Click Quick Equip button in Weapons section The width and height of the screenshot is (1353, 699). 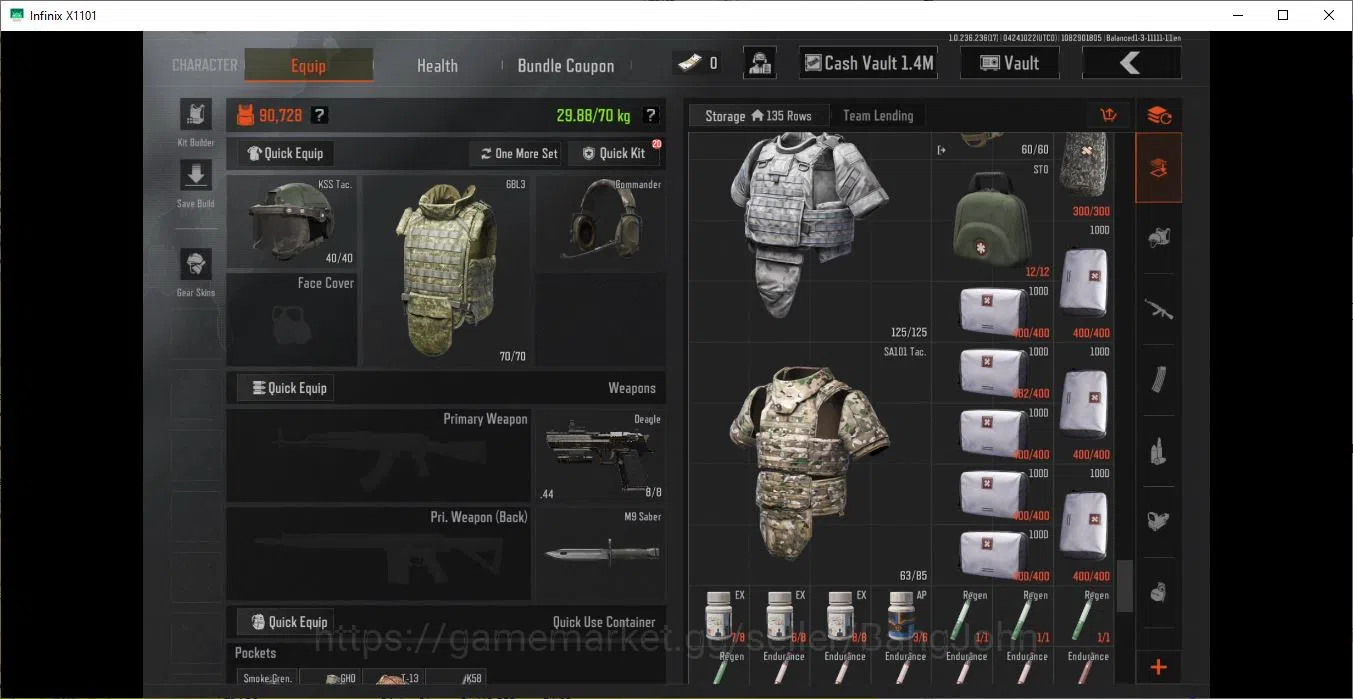286,388
